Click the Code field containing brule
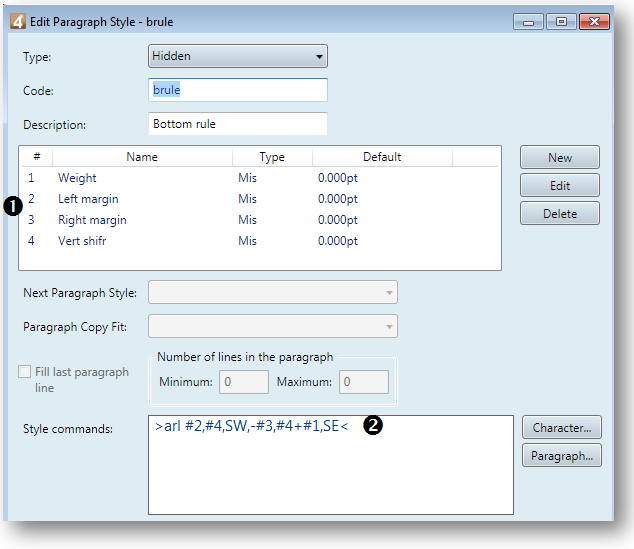 238,90
